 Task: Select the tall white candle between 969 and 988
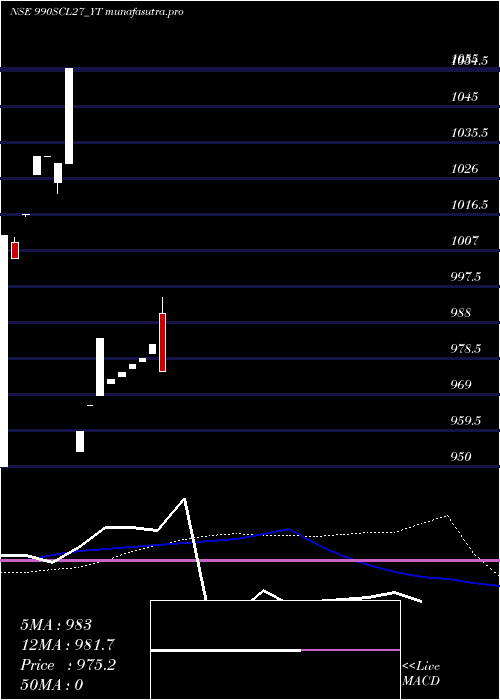coord(100,367)
